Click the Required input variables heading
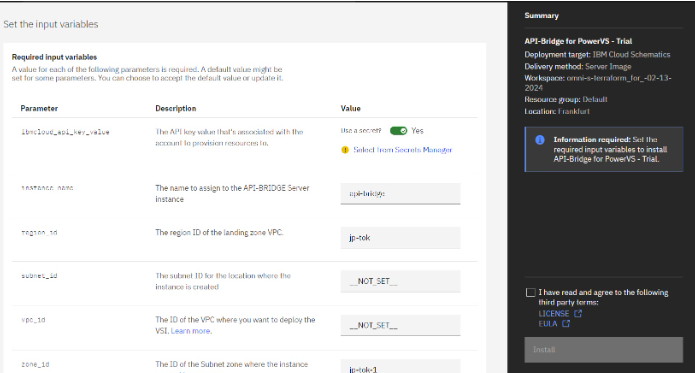695x373 pixels. pos(54,57)
